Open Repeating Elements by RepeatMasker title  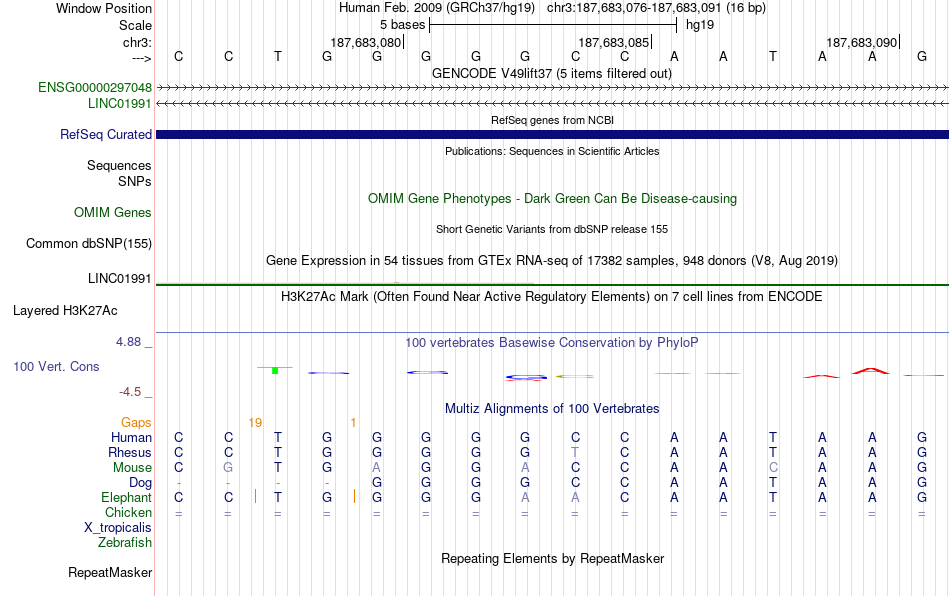coord(552,558)
